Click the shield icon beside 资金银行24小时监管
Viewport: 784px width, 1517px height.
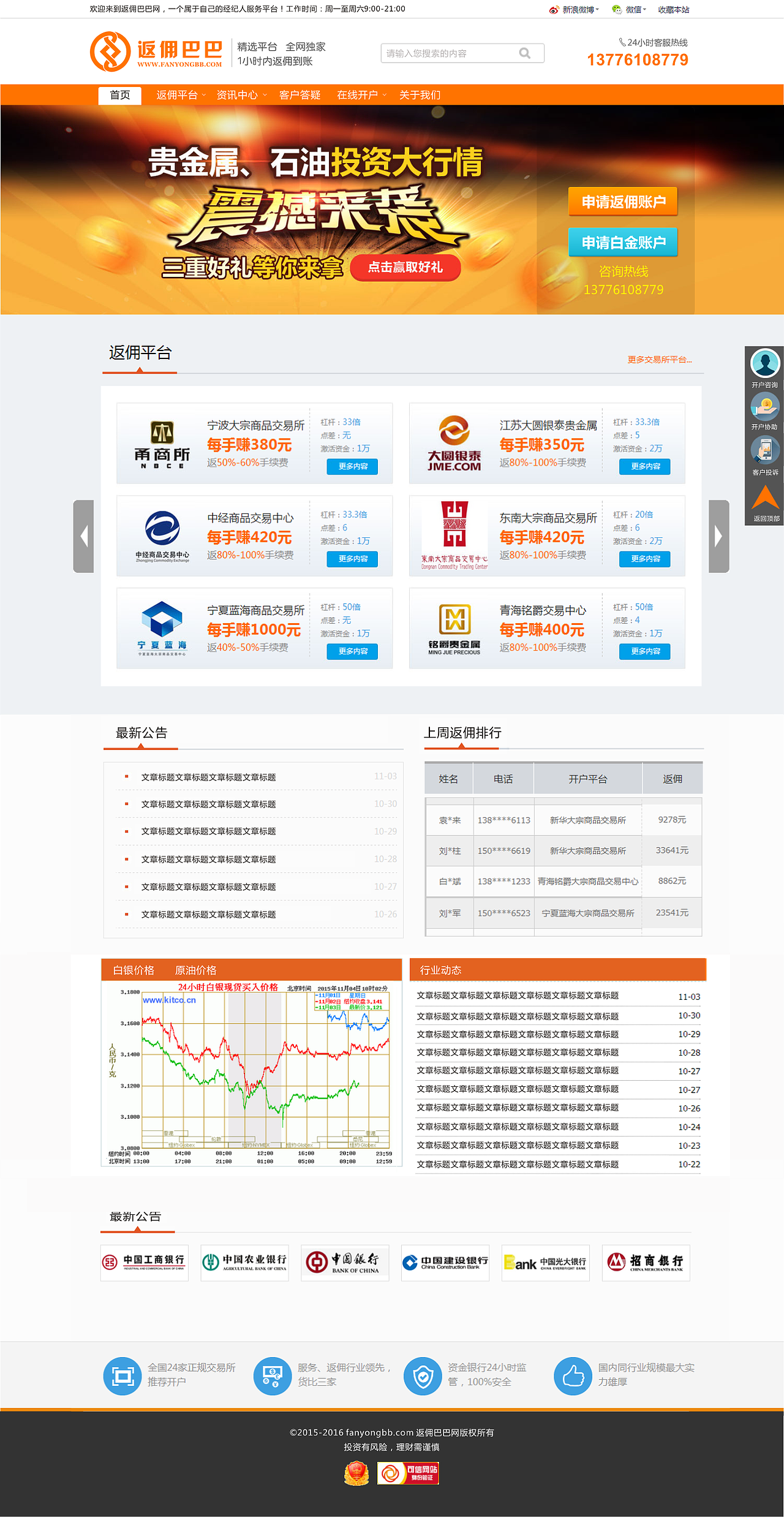(423, 1376)
